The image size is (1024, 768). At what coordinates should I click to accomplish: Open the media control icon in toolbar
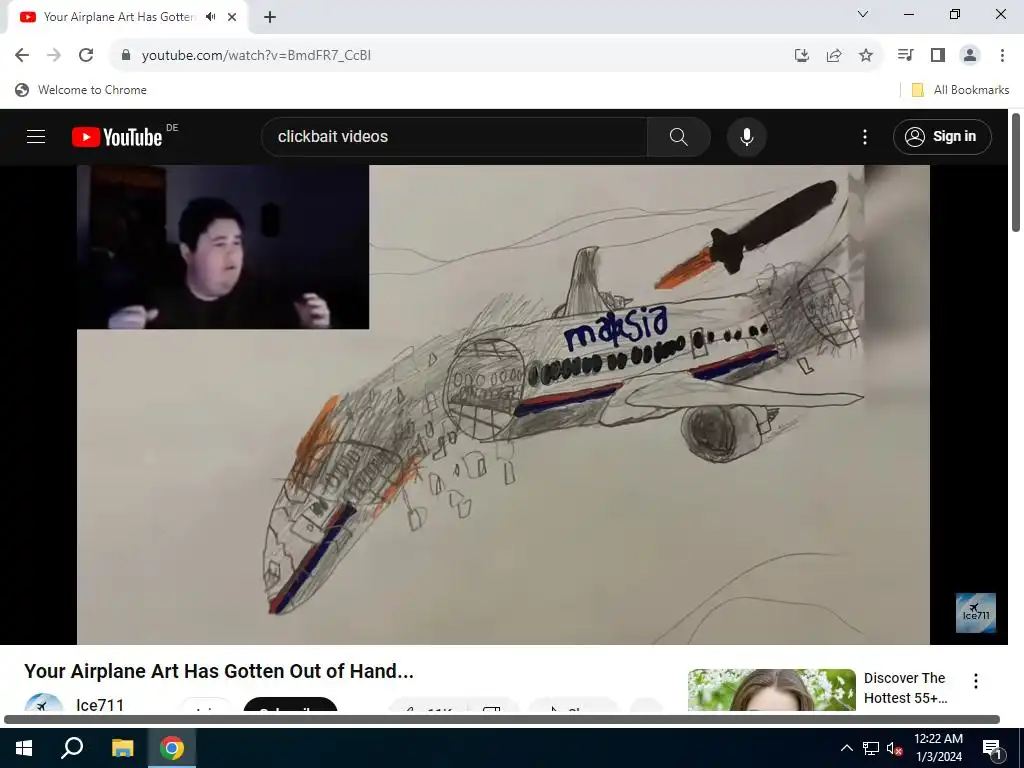[x=905, y=56]
